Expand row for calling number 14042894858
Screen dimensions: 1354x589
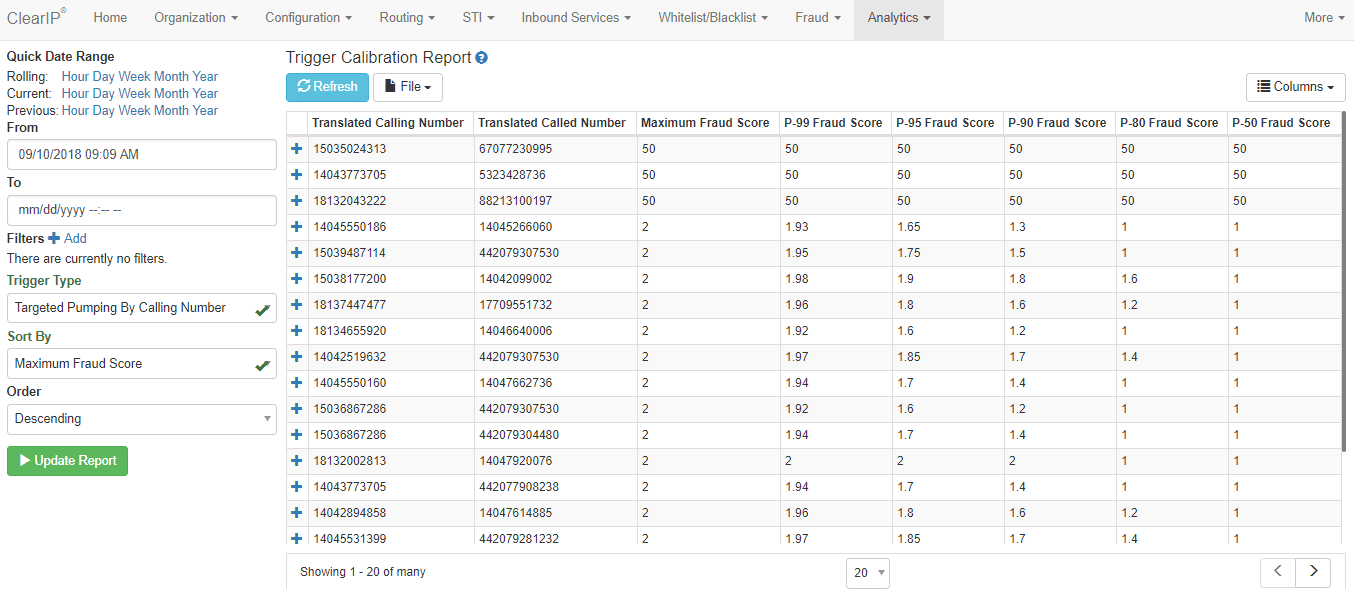click(x=296, y=513)
